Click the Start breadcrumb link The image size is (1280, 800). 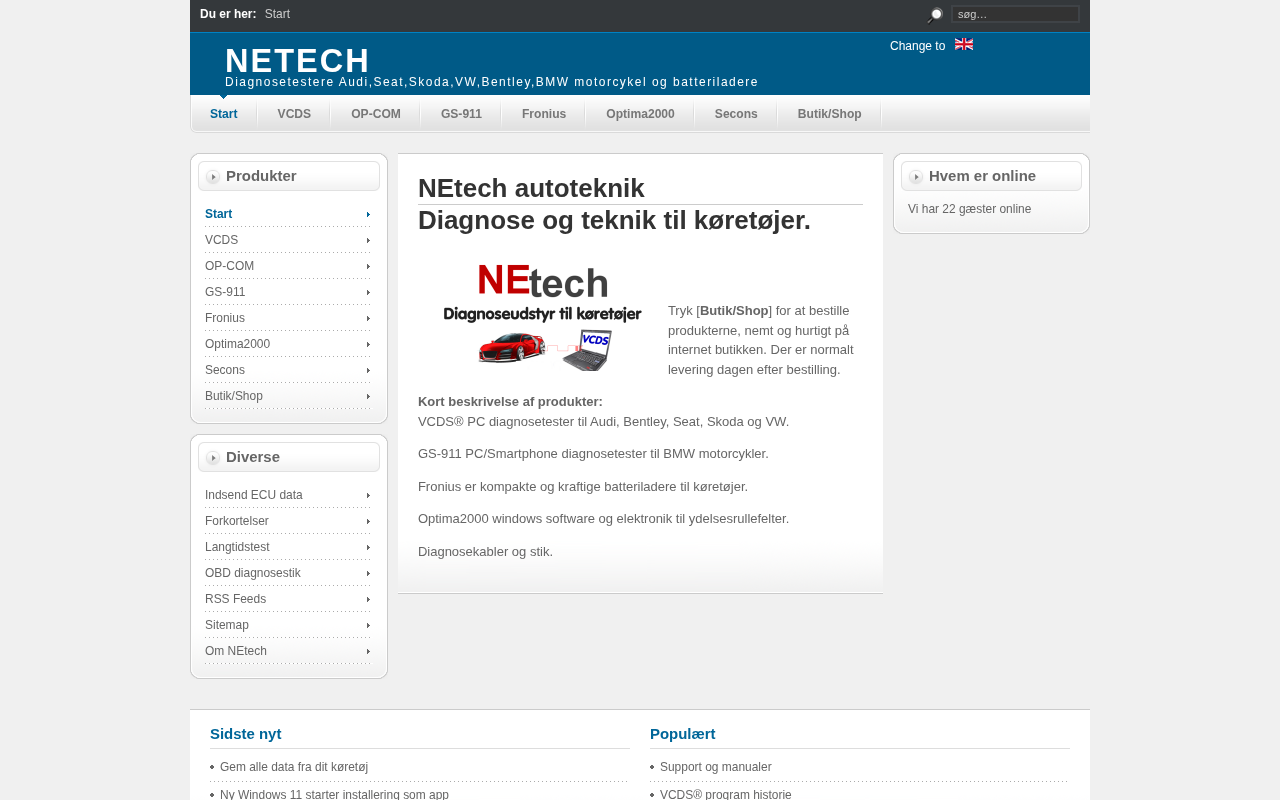(277, 14)
